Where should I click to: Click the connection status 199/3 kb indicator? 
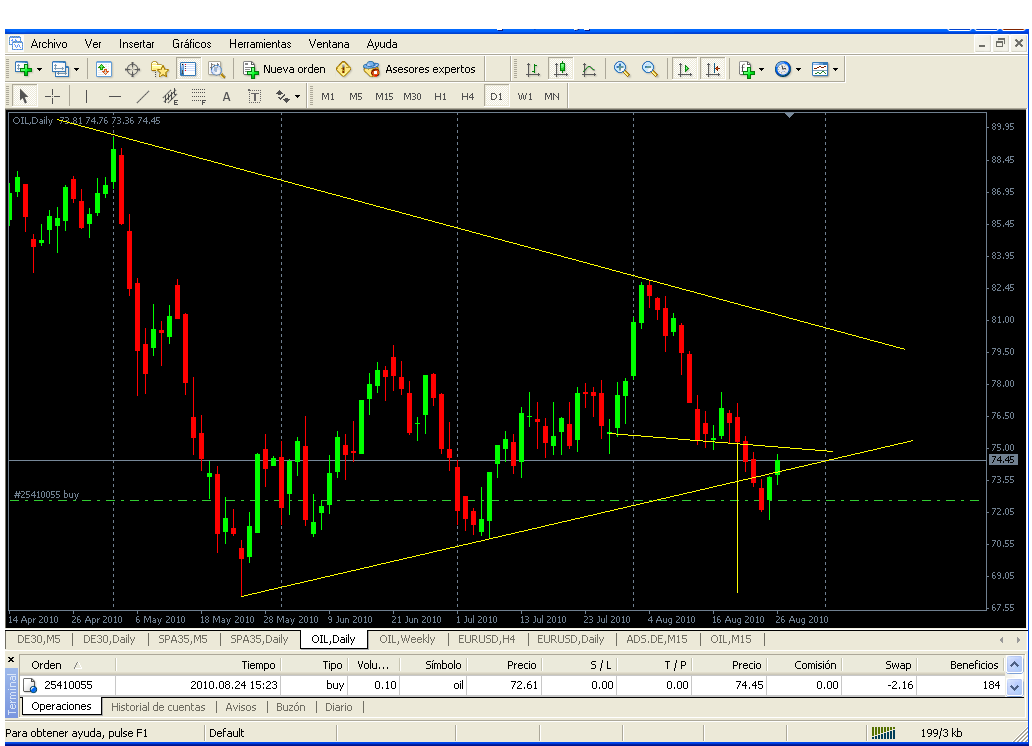(x=916, y=733)
